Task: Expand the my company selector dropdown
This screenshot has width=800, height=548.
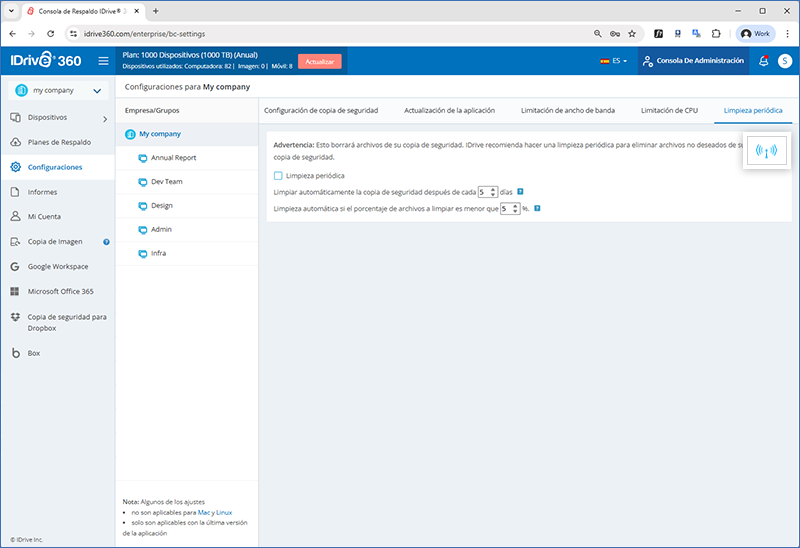Action: pyautogui.click(x=97, y=91)
